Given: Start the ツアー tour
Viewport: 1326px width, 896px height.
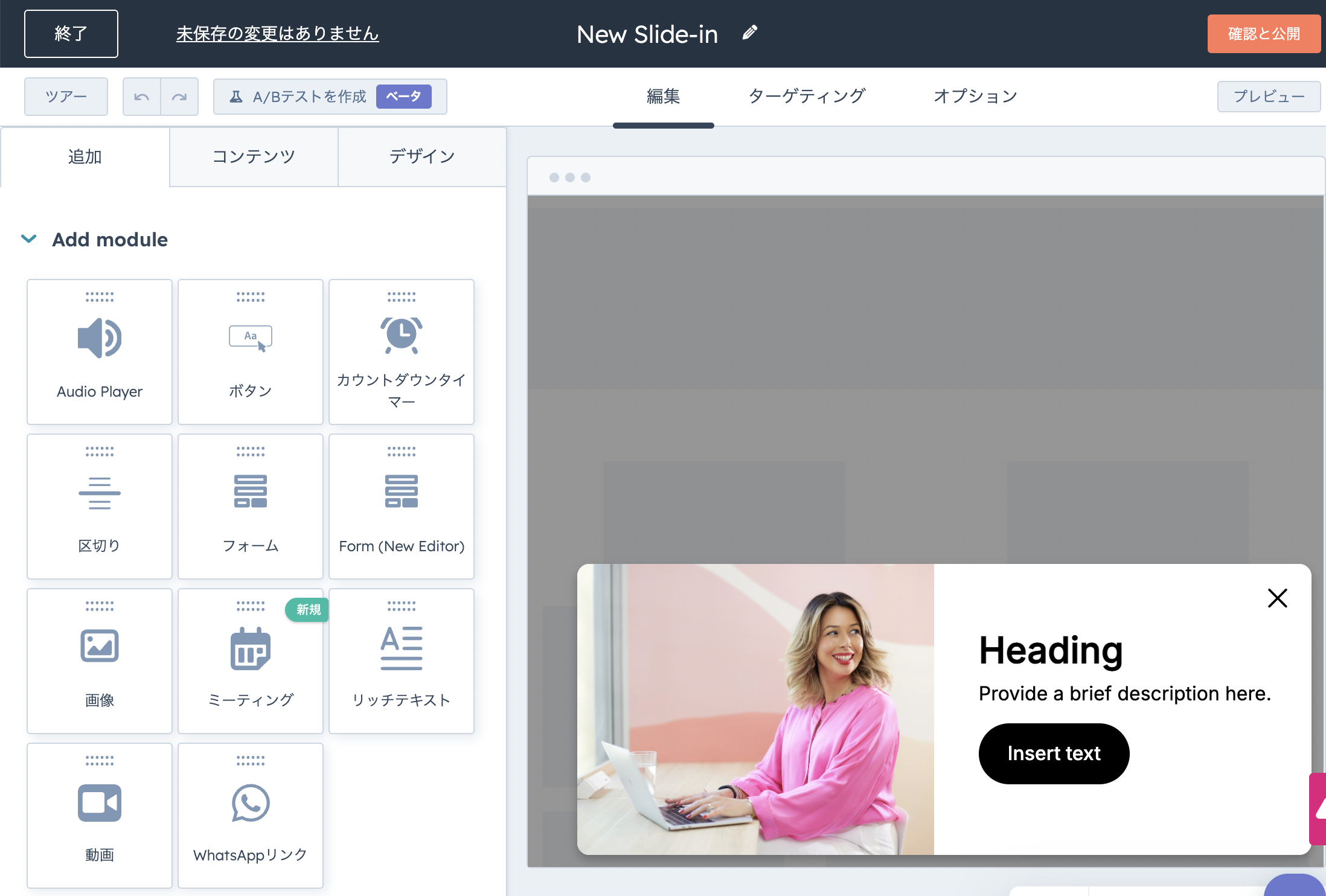Looking at the screenshot, I should (x=66, y=97).
